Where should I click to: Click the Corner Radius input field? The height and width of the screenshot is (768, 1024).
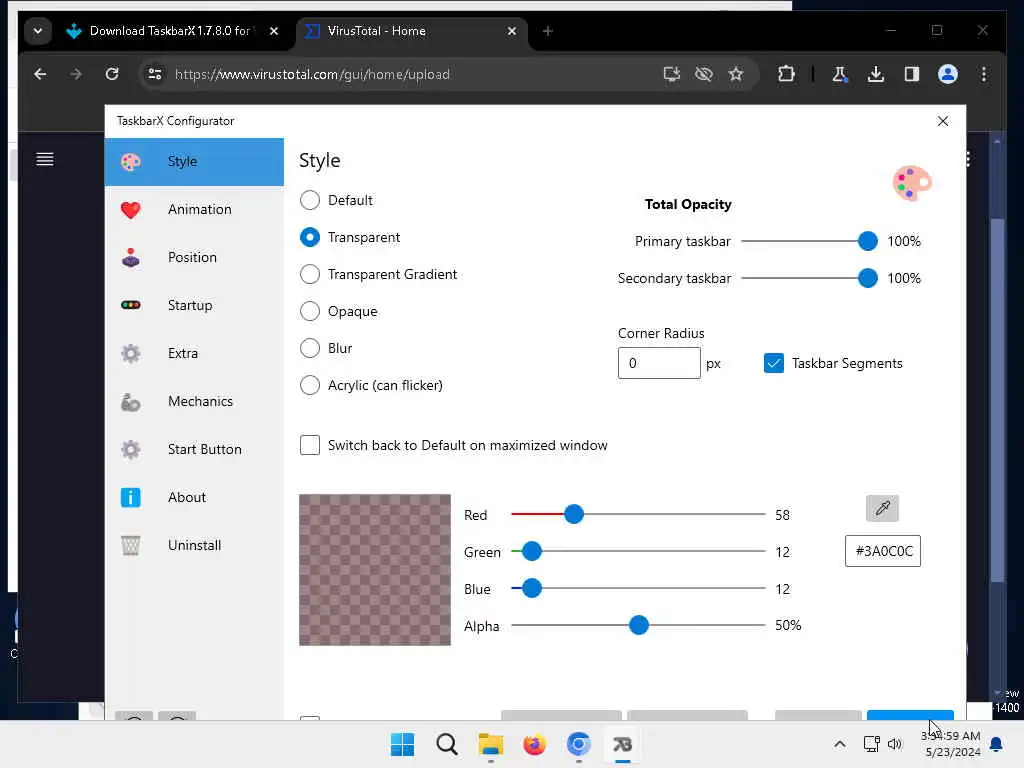tap(659, 363)
